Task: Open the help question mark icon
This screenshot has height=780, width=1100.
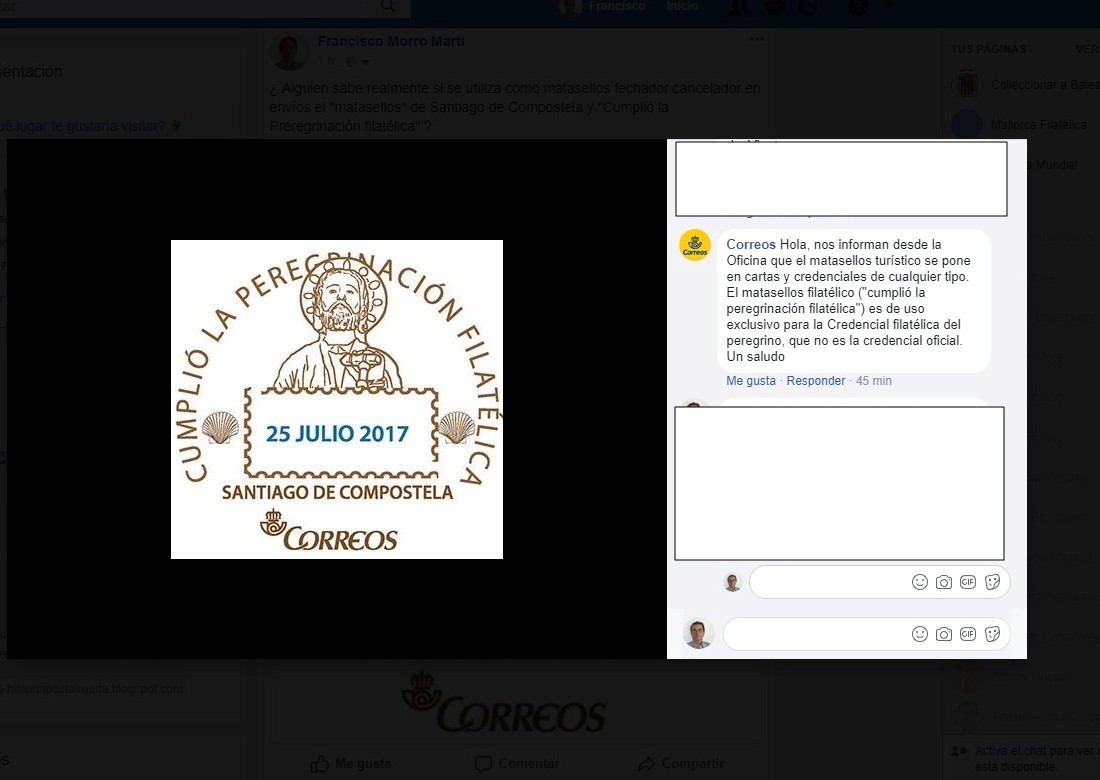Action: [857, 7]
